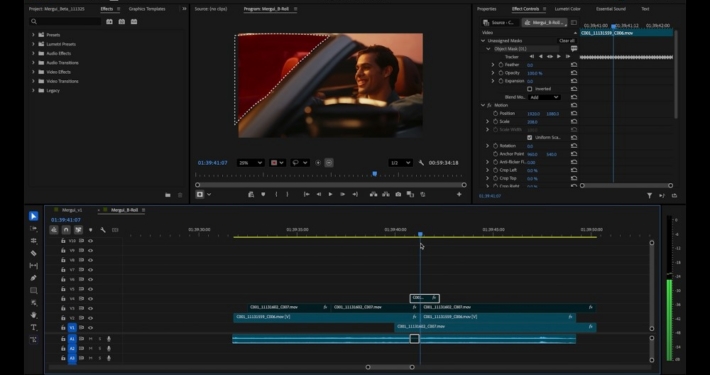Viewport: 710px width, 375px height.
Task: Switch to the Essential Sound tab
Action: [610, 9]
